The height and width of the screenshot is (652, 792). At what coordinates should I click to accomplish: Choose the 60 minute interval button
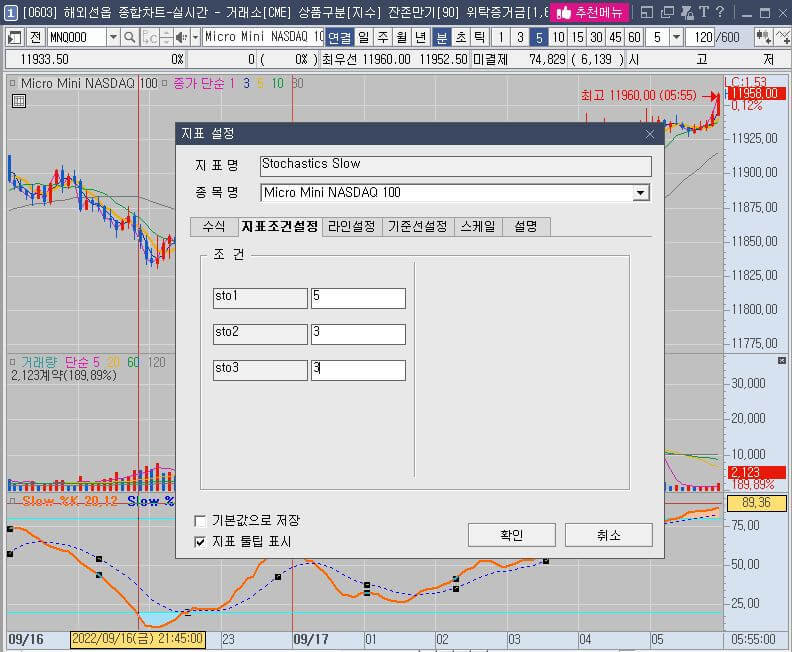click(x=634, y=37)
